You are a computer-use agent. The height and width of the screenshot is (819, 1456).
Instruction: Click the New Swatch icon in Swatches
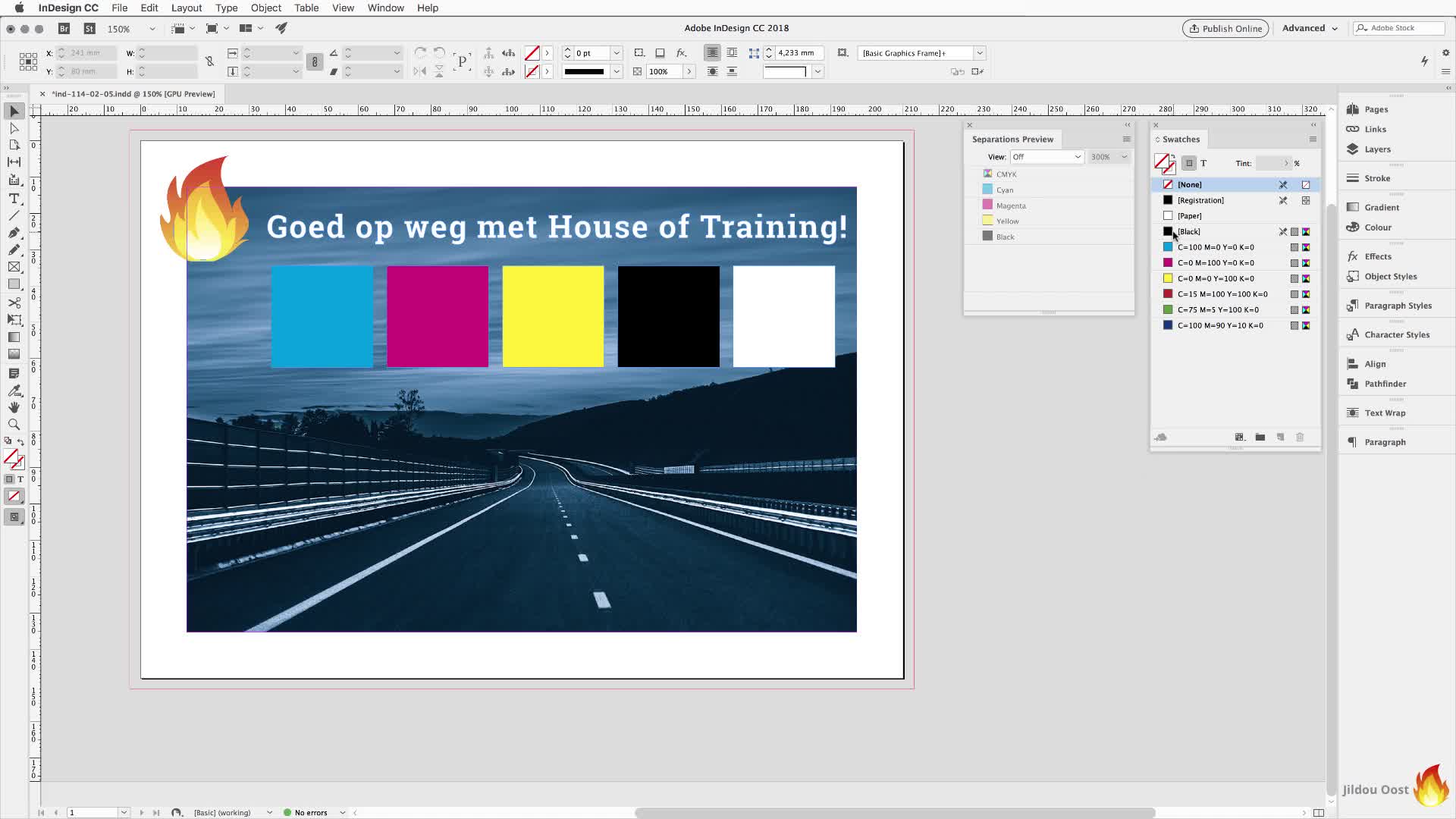1280,438
